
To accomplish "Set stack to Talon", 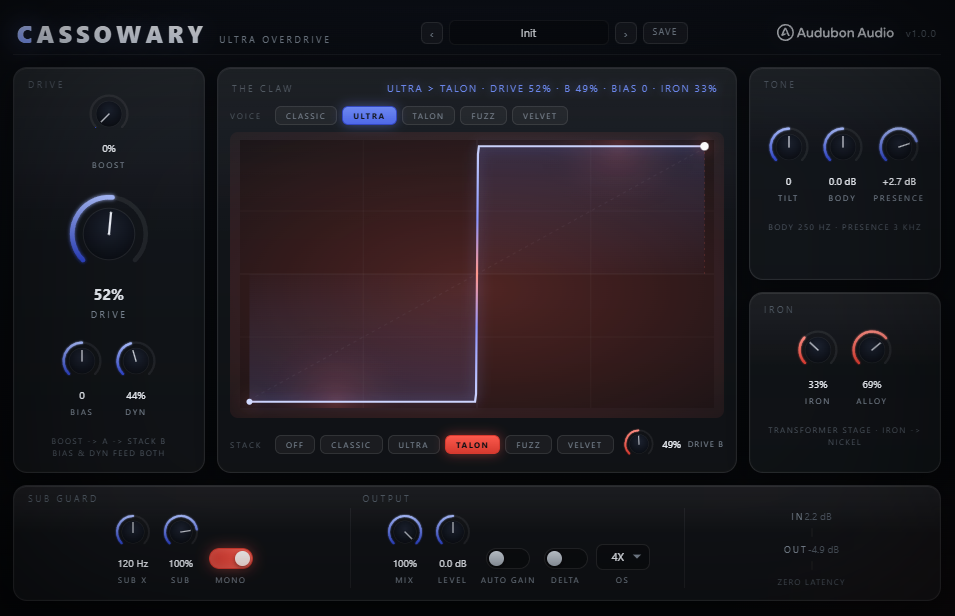I will click(x=473, y=445).
